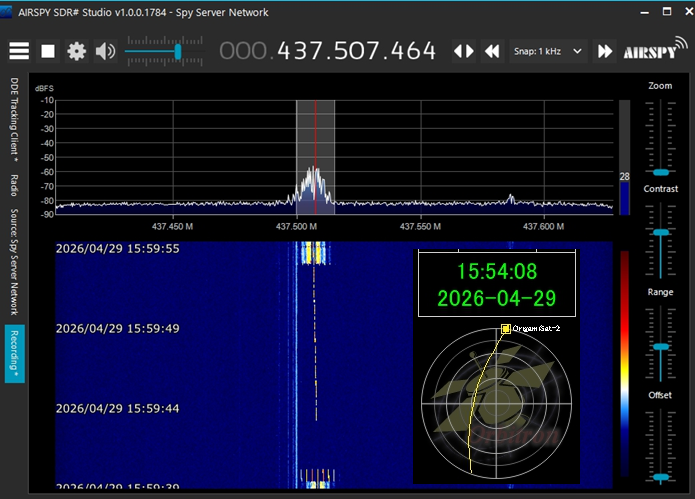Minimize the SDR# Studio window

(x=645, y=12)
